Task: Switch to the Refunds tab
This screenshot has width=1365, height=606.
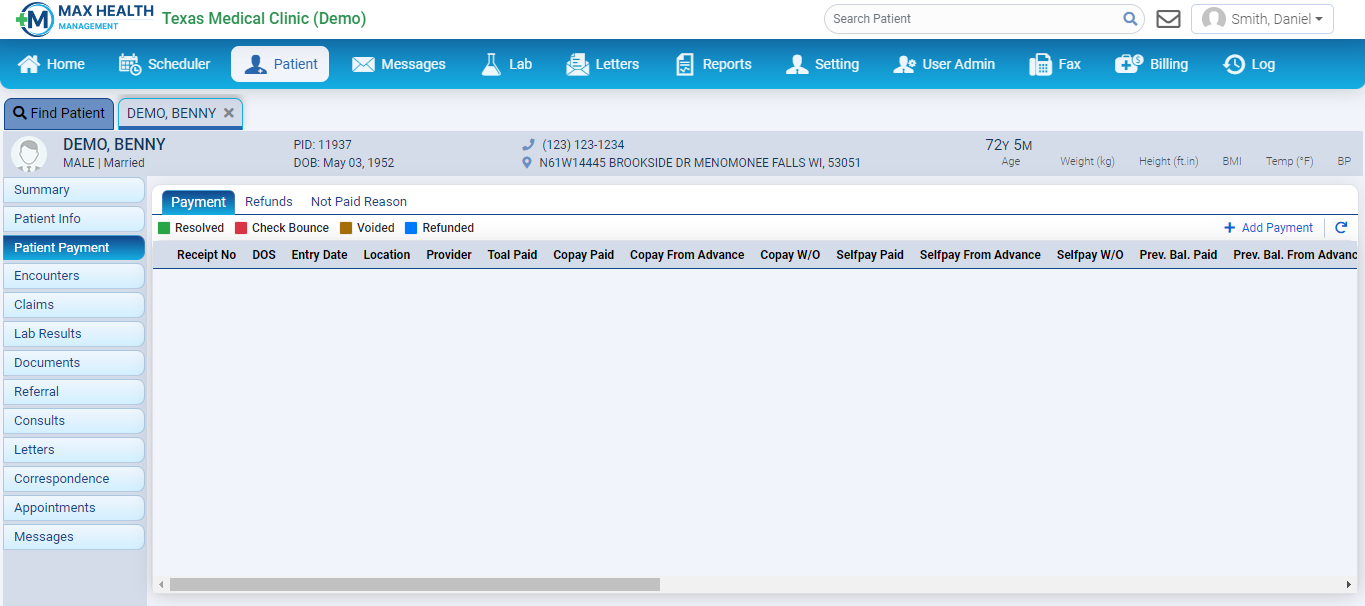Action: (x=268, y=201)
